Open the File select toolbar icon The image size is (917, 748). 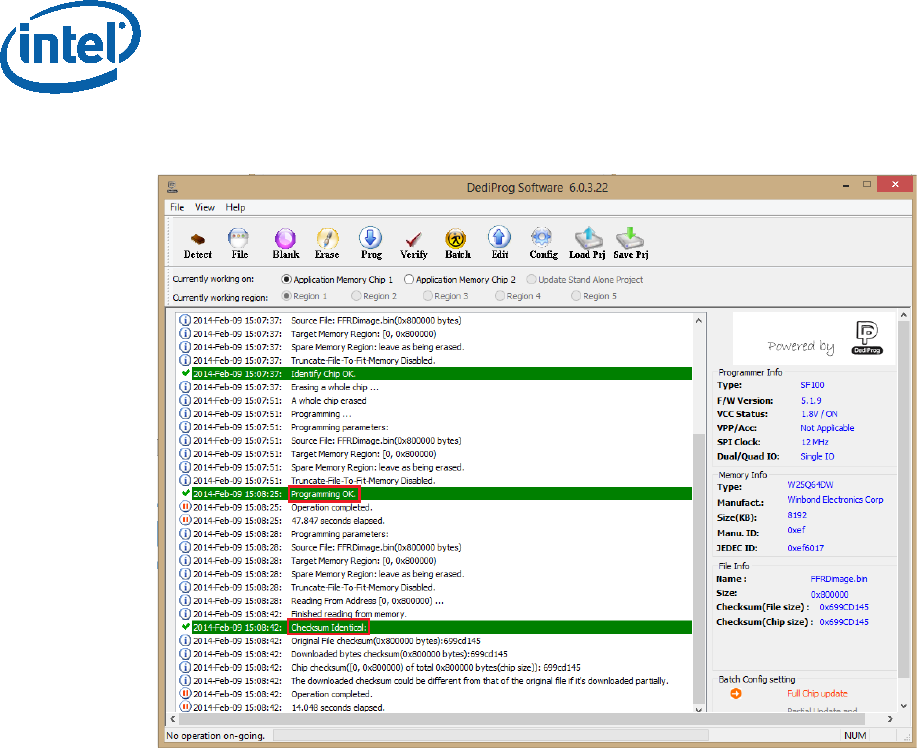[x=239, y=244]
